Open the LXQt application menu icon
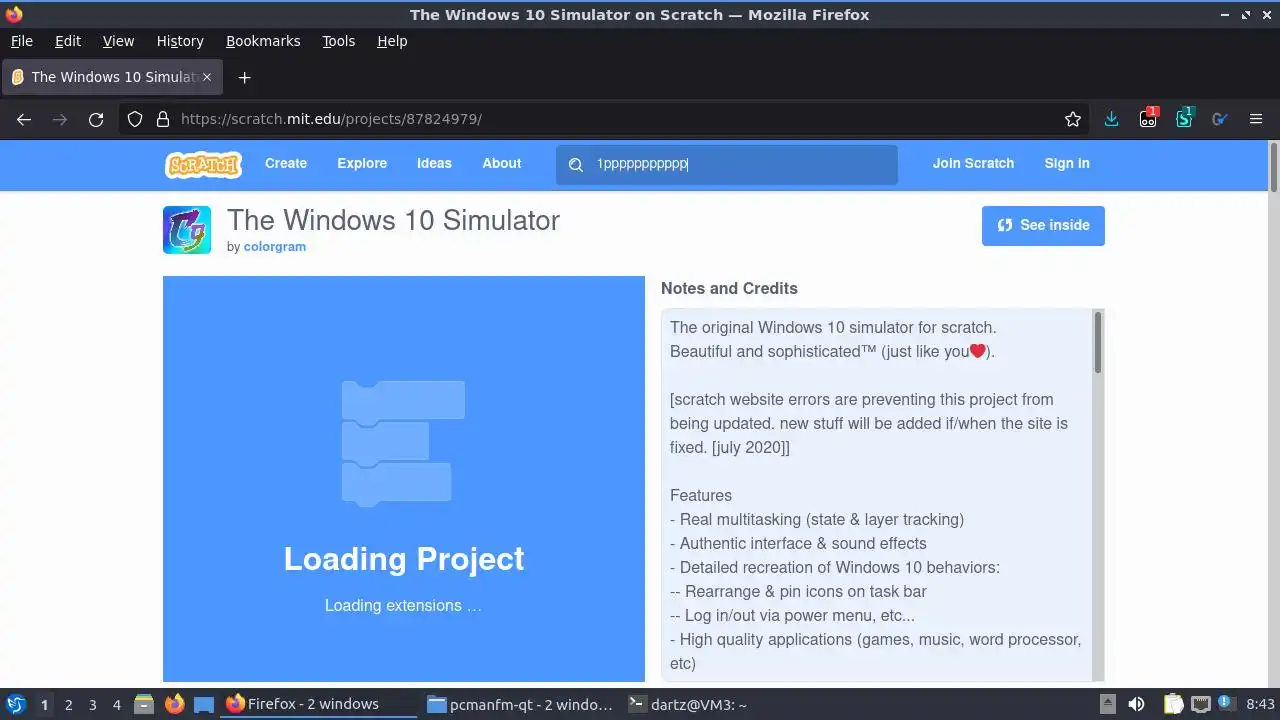The width and height of the screenshot is (1280, 720). [x=16, y=704]
